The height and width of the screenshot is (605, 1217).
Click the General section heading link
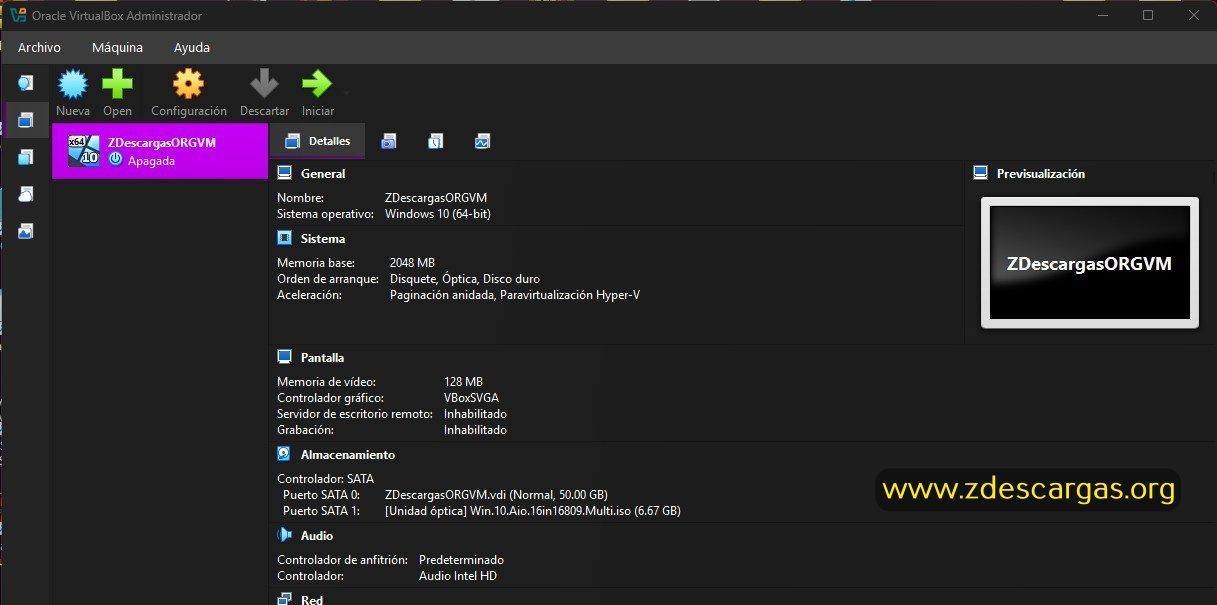point(323,174)
